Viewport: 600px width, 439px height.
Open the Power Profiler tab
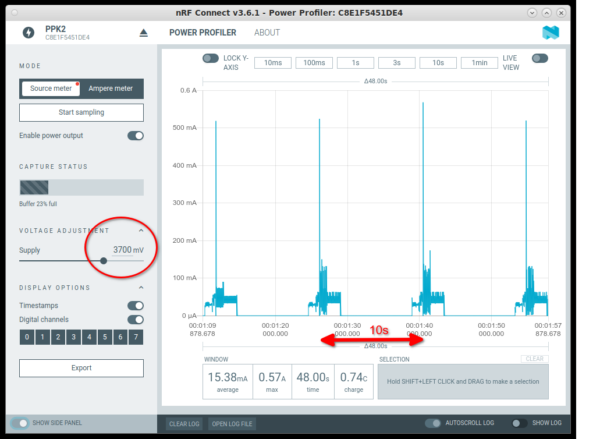click(x=202, y=32)
